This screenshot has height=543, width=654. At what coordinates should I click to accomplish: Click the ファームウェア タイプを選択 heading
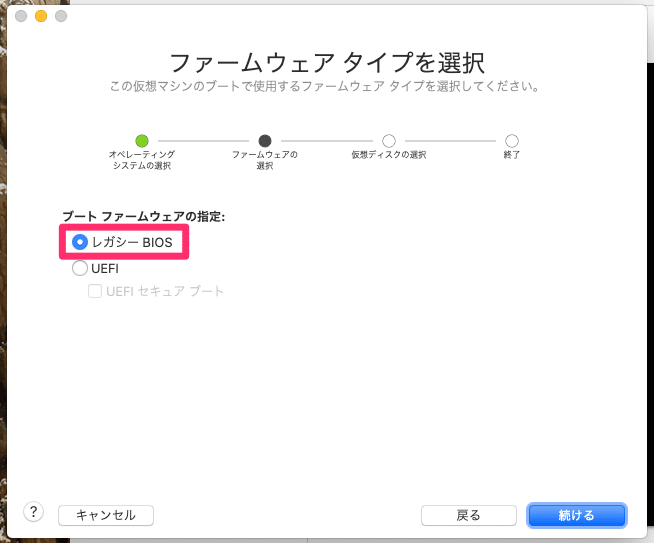(327, 63)
